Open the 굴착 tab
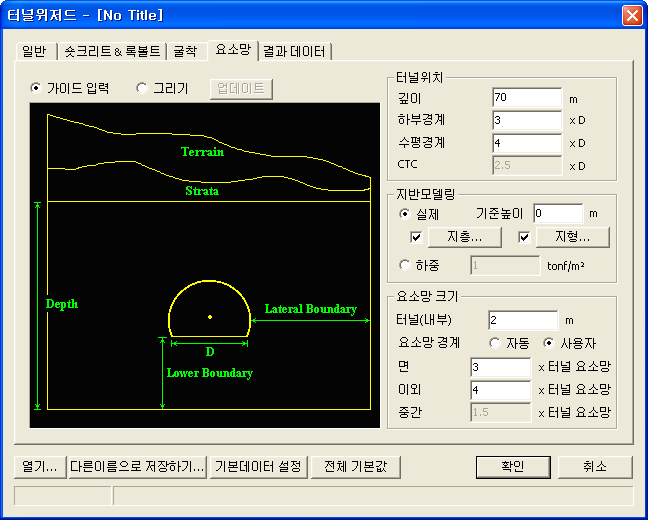 186,52
